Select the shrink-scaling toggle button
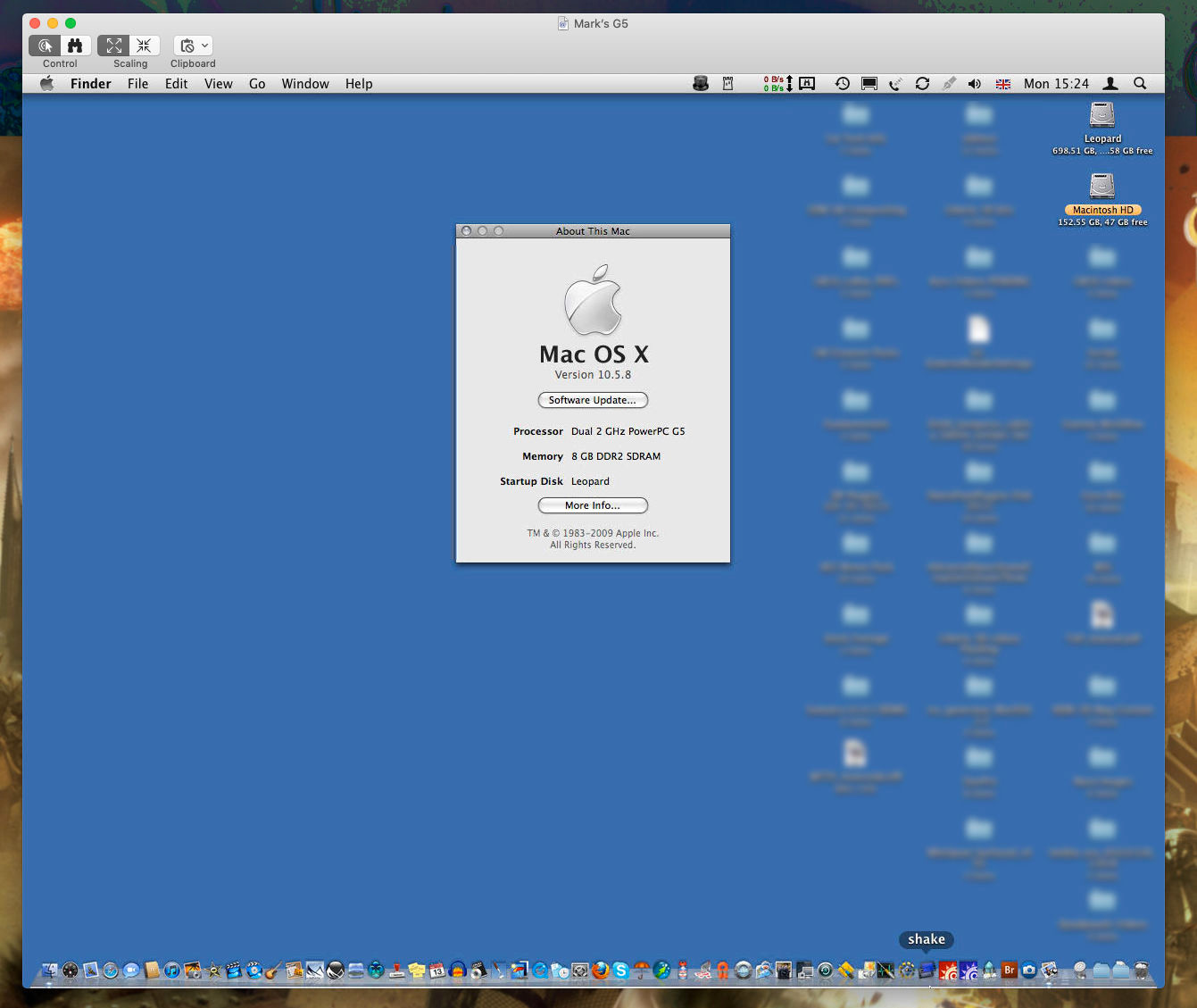The image size is (1197, 1008). click(144, 46)
